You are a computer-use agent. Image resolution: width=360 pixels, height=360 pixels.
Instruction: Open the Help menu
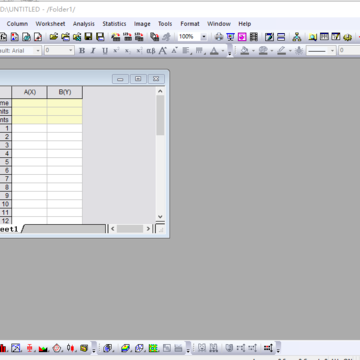tap(245, 24)
